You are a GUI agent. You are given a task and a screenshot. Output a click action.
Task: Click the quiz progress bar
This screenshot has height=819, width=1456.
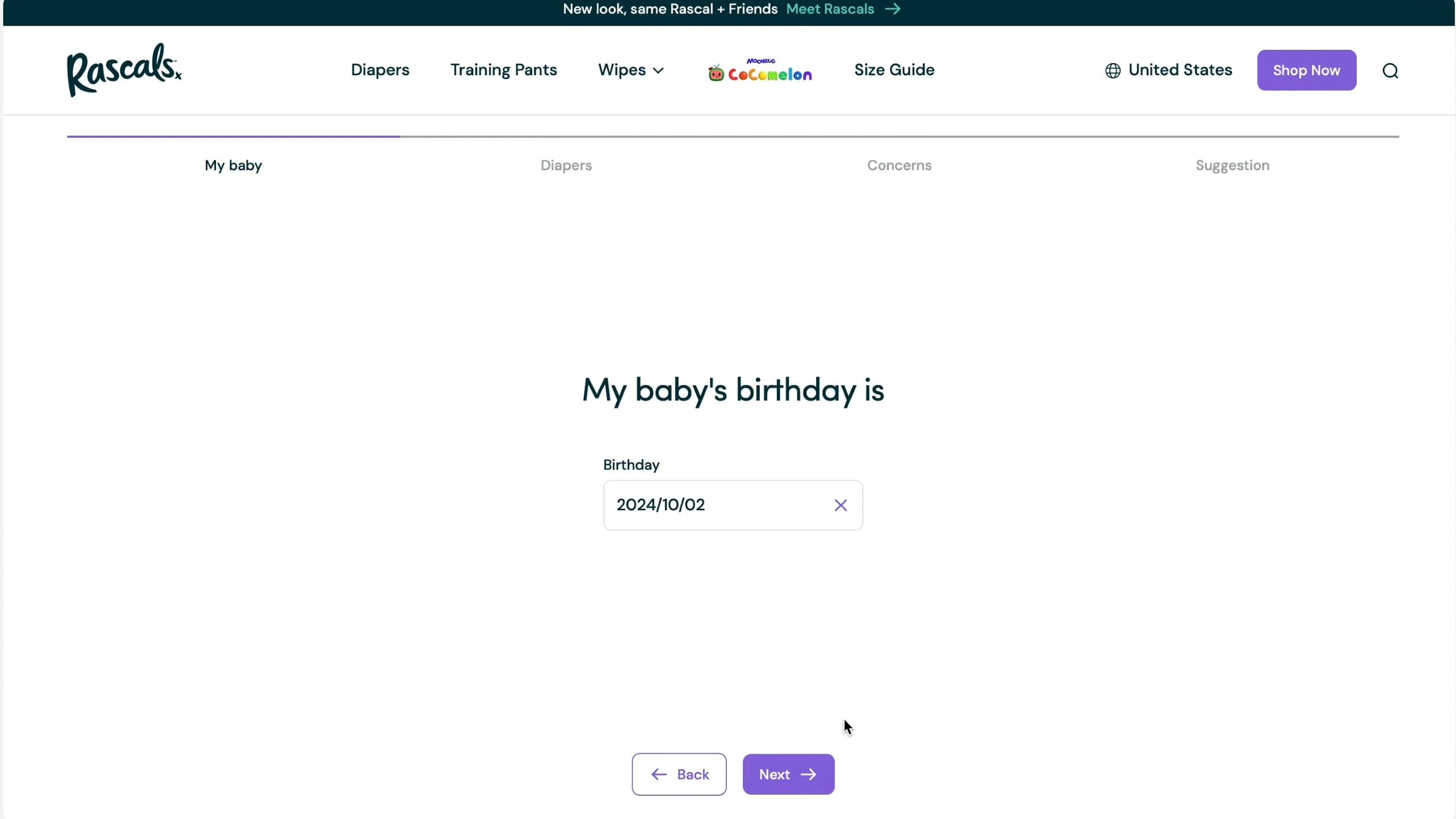pos(733,137)
